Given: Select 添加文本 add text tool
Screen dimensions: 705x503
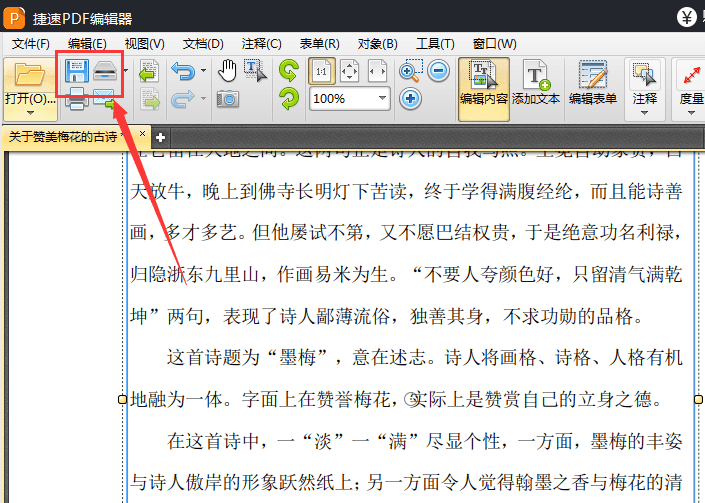Looking at the screenshot, I should (536, 83).
